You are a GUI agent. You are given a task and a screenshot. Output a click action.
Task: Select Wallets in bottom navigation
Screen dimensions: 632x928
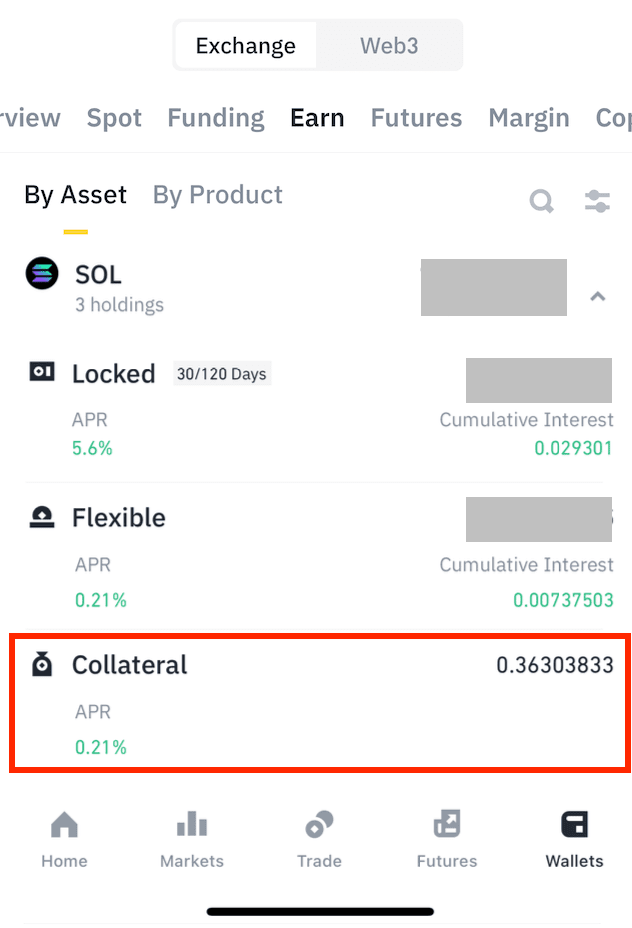point(574,839)
